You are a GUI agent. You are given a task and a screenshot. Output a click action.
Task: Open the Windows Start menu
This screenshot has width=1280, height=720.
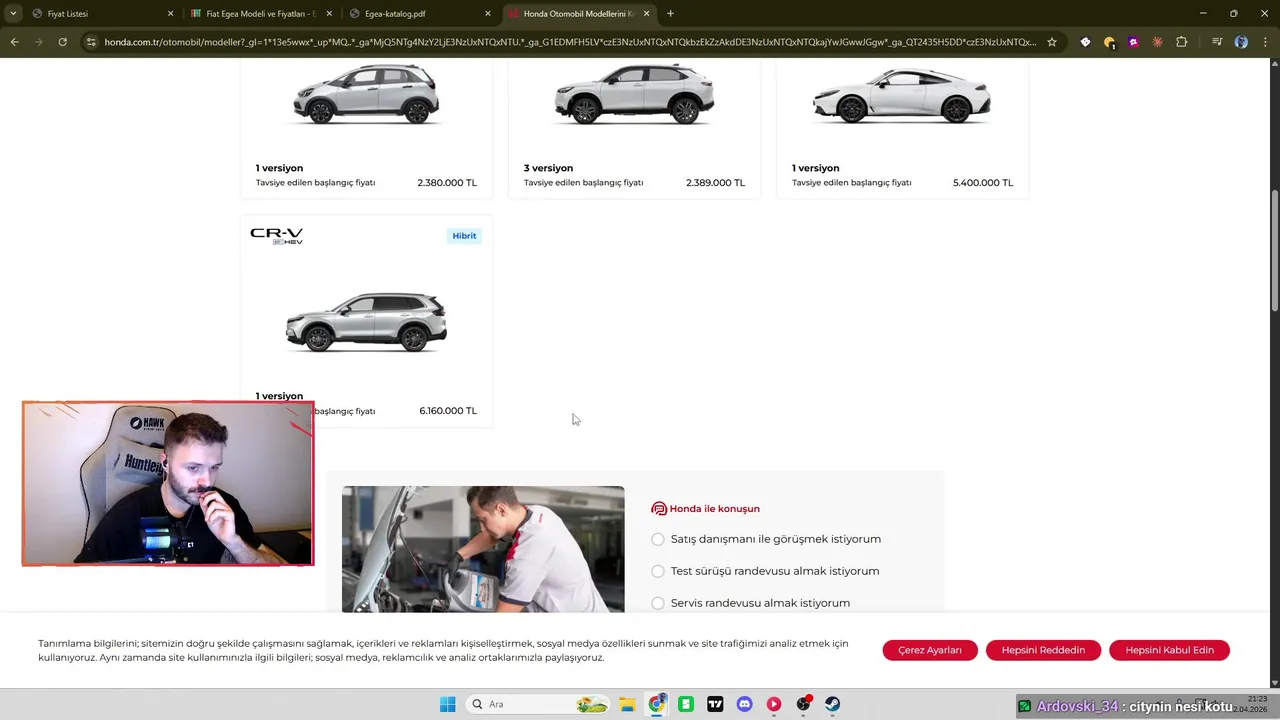448,704
